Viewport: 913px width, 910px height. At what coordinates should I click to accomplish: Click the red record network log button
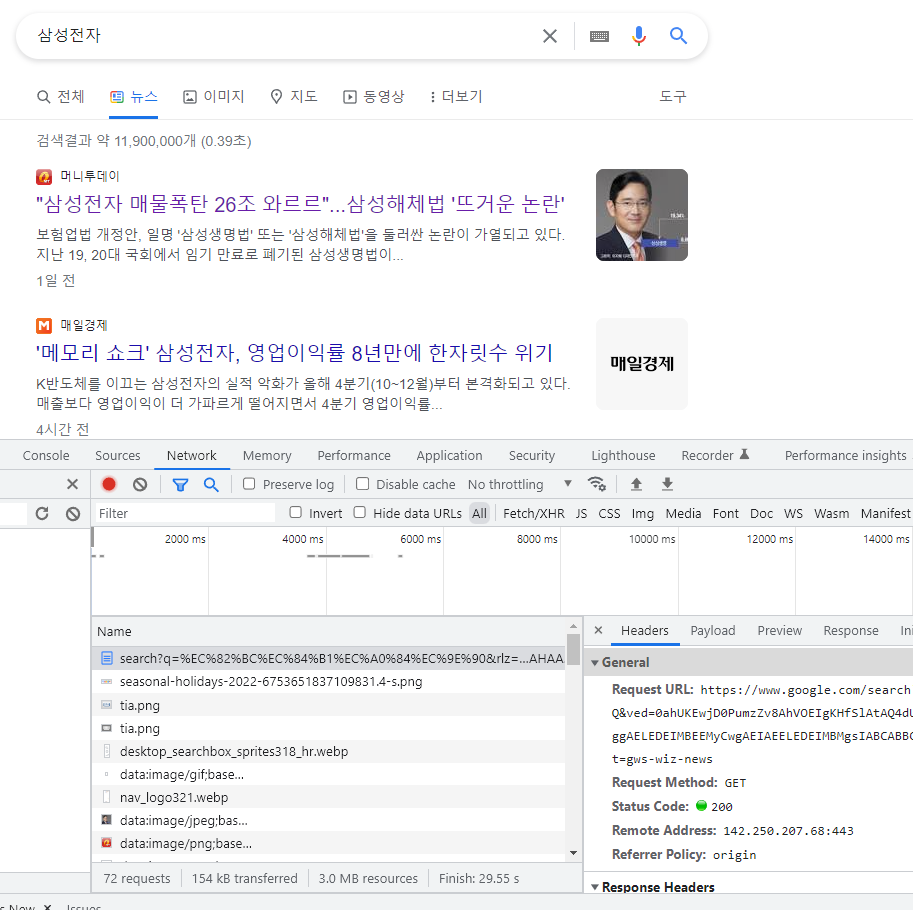point(109,484)
